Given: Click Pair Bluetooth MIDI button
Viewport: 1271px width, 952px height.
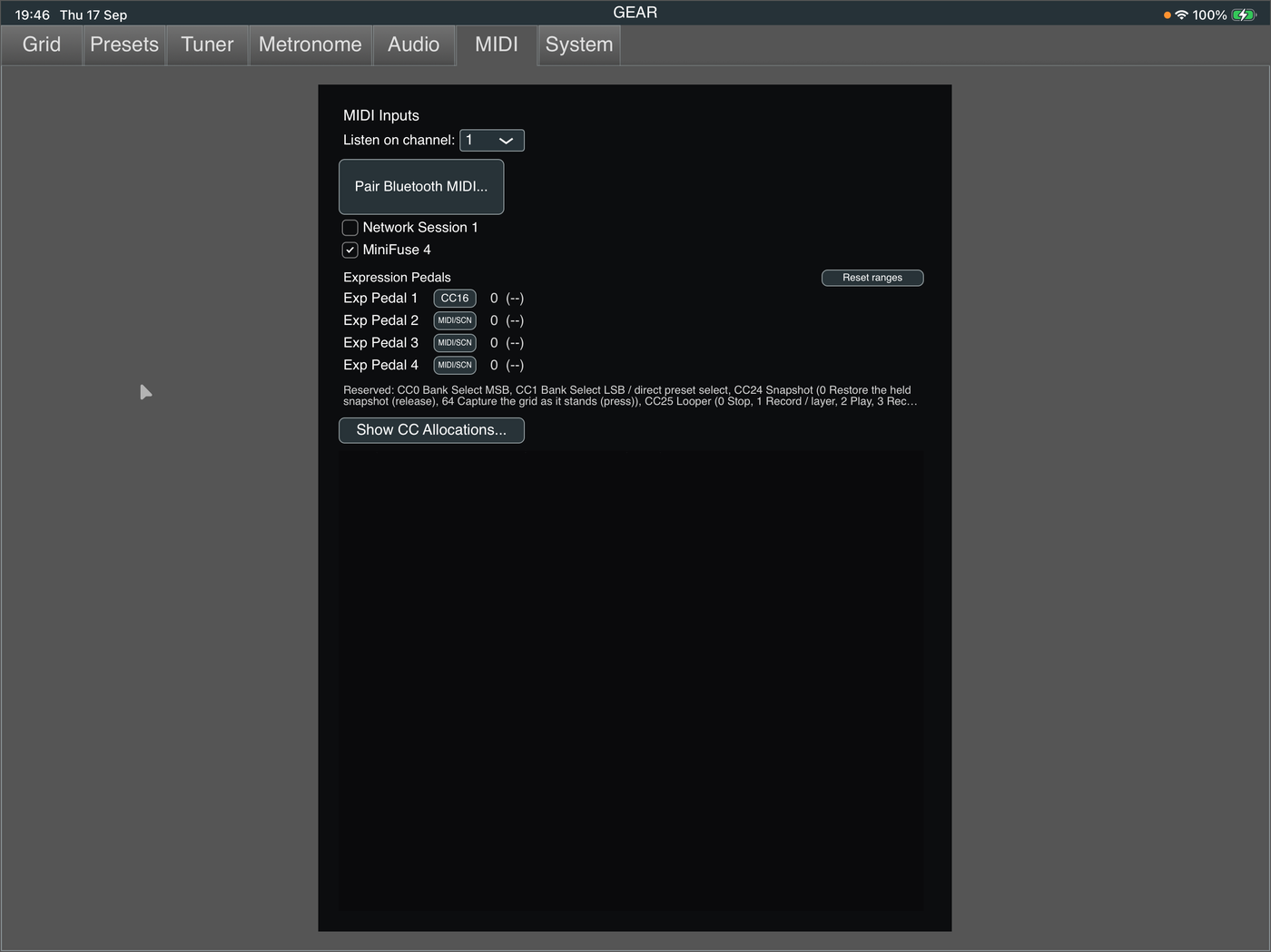Looking at the screenshot, I should tap(421, 187).
